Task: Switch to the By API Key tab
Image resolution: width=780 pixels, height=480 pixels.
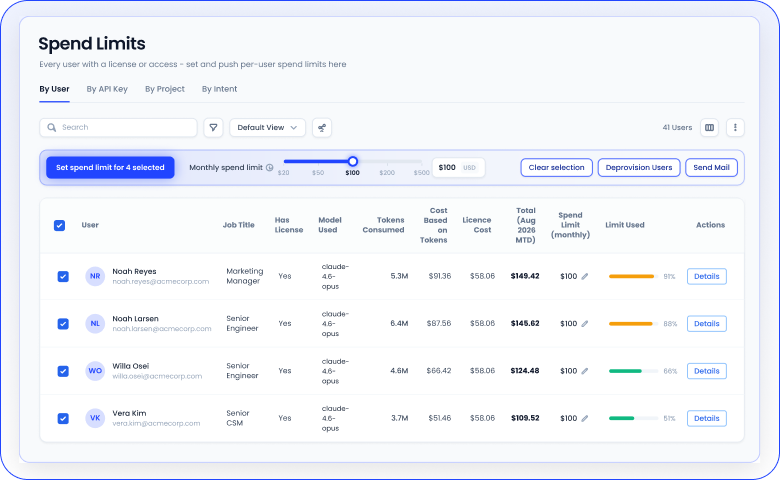Action: coord(107,89)
